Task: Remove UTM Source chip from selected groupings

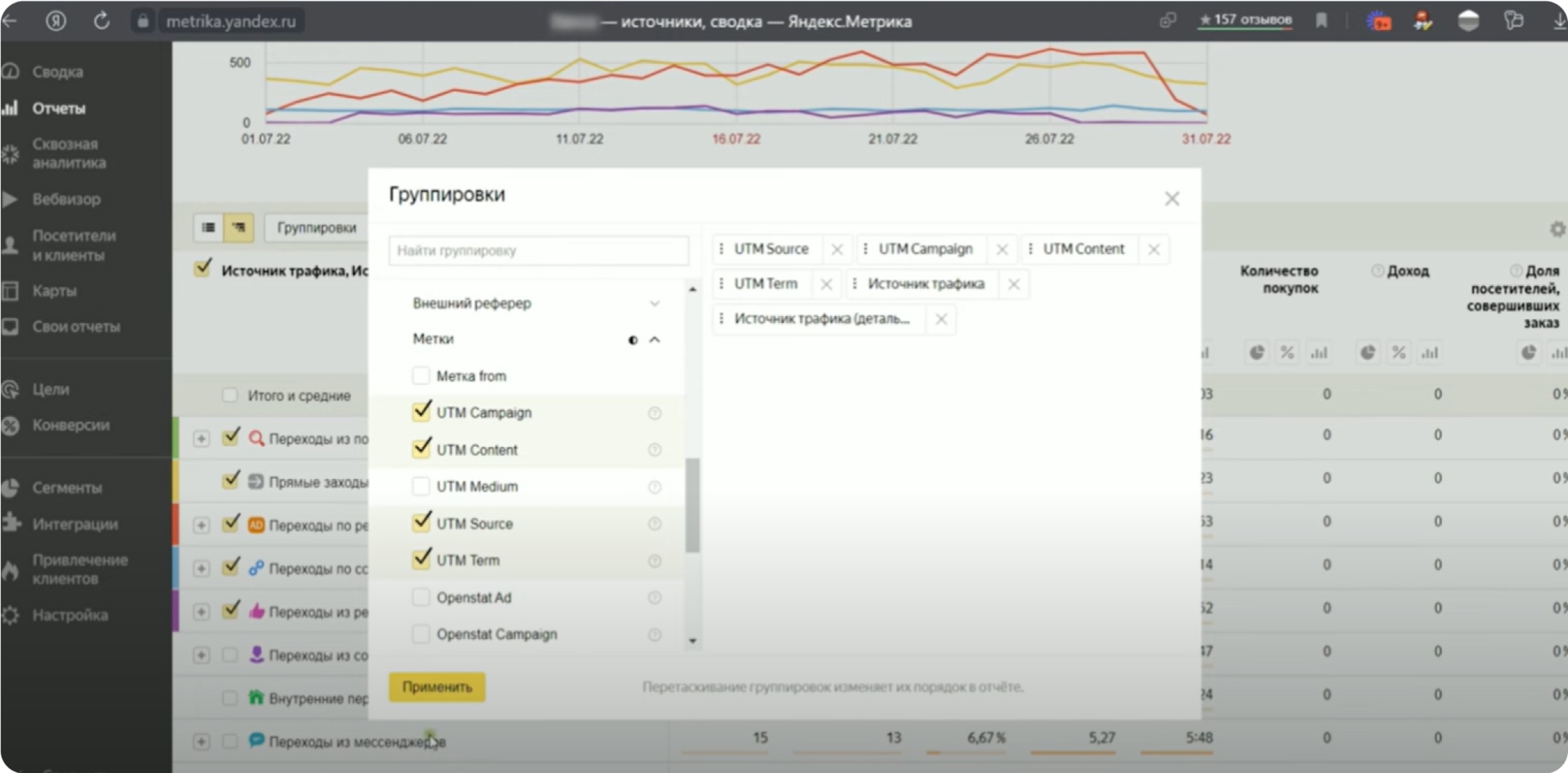Action: point(837,249)
